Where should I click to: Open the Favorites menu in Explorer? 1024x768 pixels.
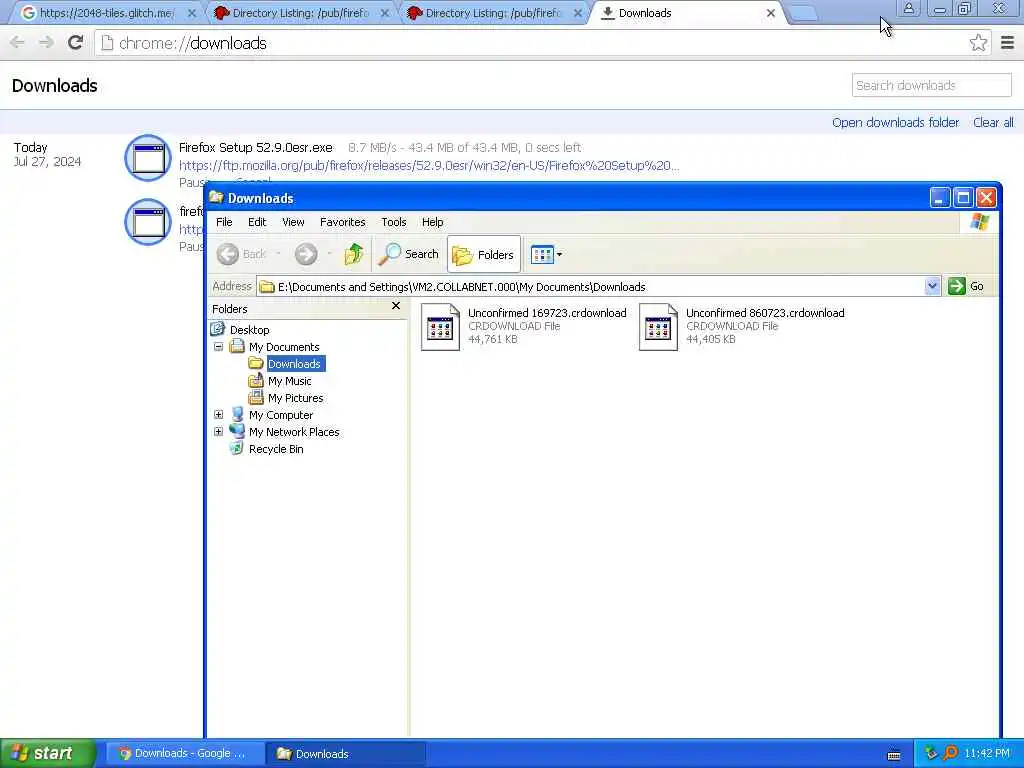coord(342,222)
